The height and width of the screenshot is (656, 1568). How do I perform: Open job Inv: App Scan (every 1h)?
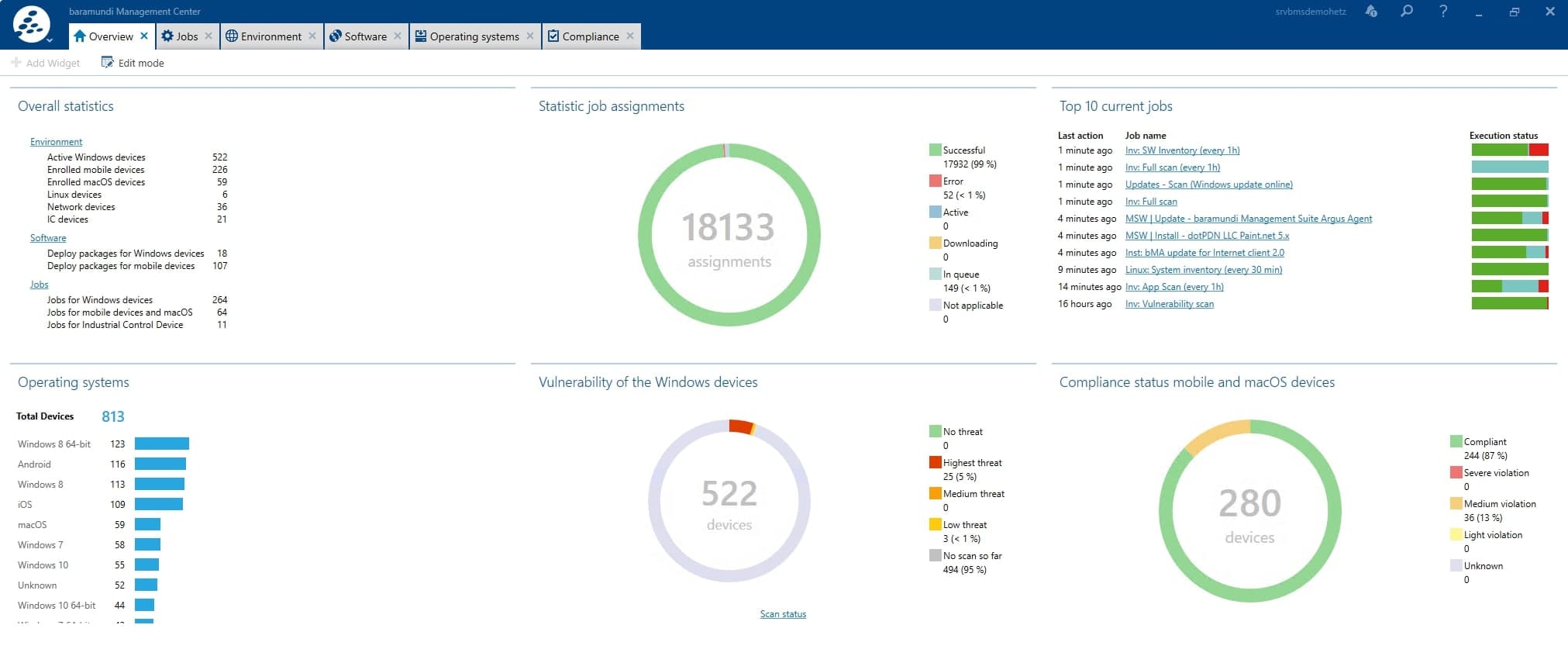pos(1174,287)
